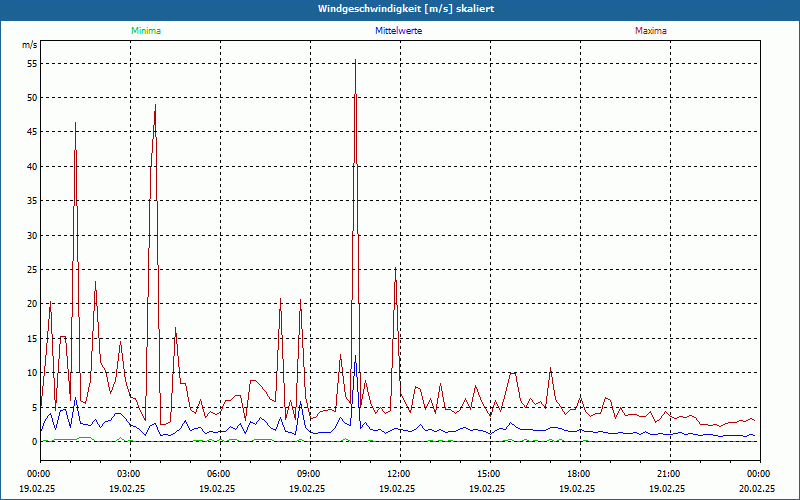
Task: Click the 21:00 time axis label
Action: click(670, 474)
